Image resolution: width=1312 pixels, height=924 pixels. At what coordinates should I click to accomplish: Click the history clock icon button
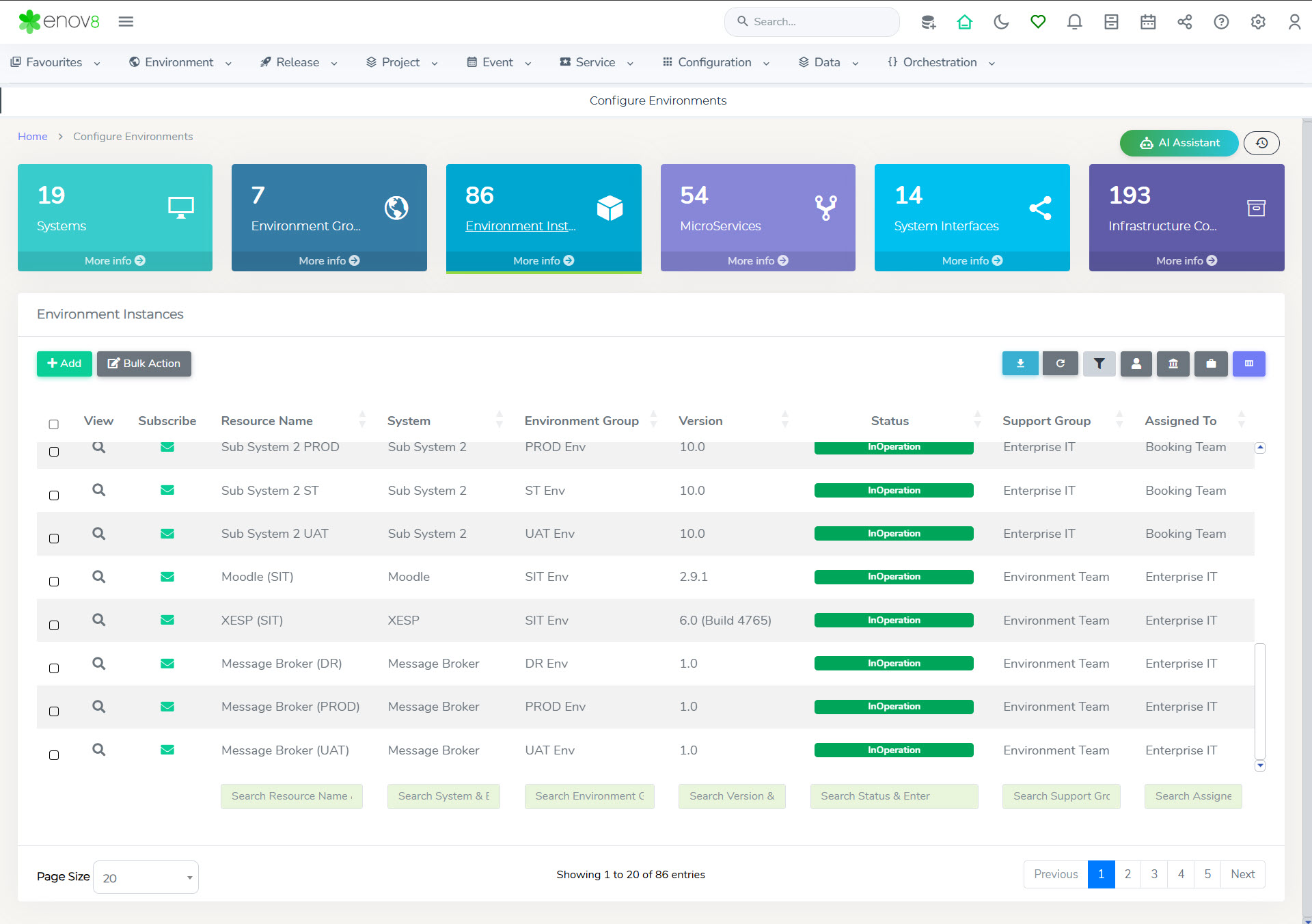click(1261, 143)
